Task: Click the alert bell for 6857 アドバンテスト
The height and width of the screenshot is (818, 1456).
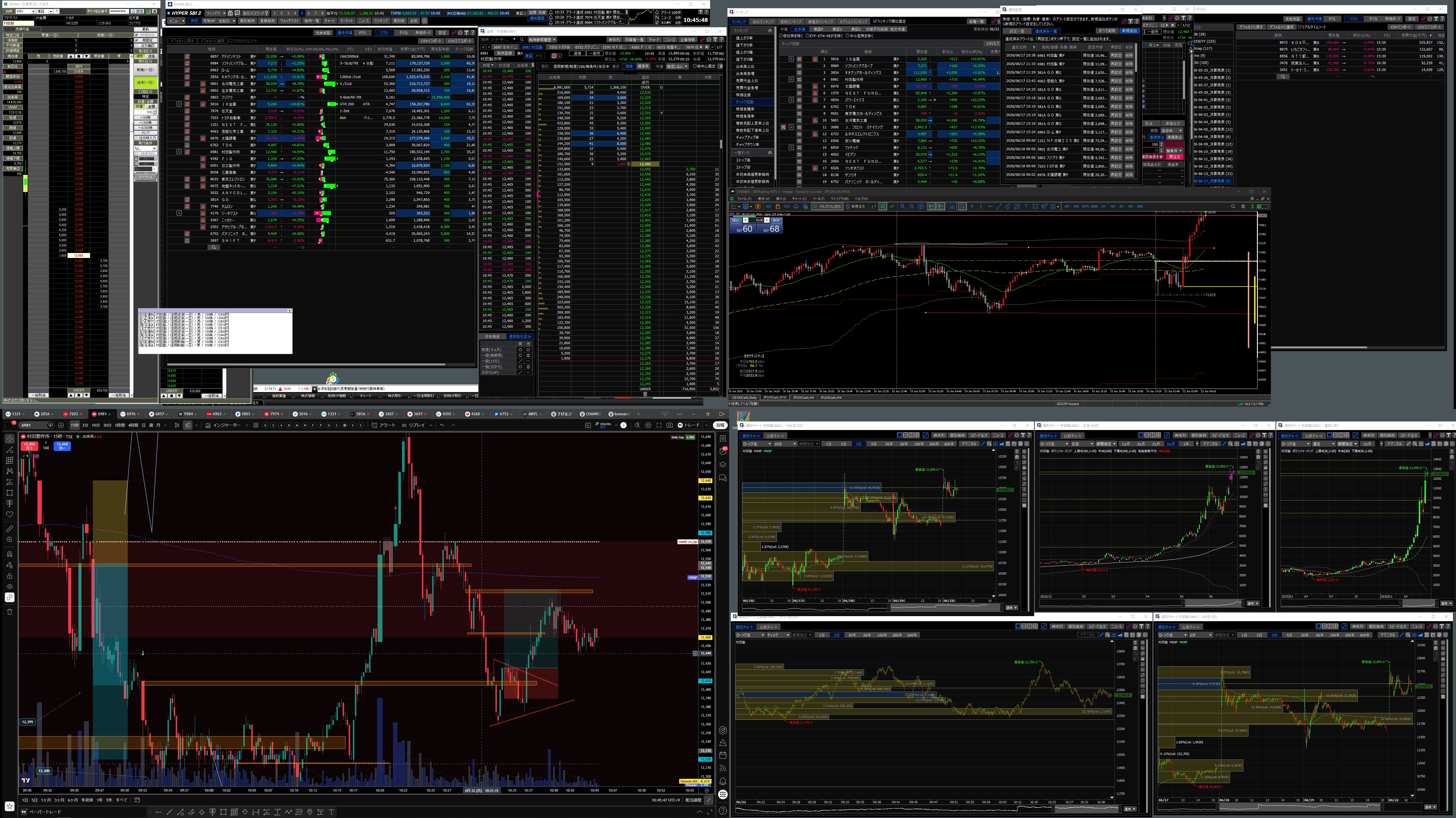Action: tap(187, 57)
